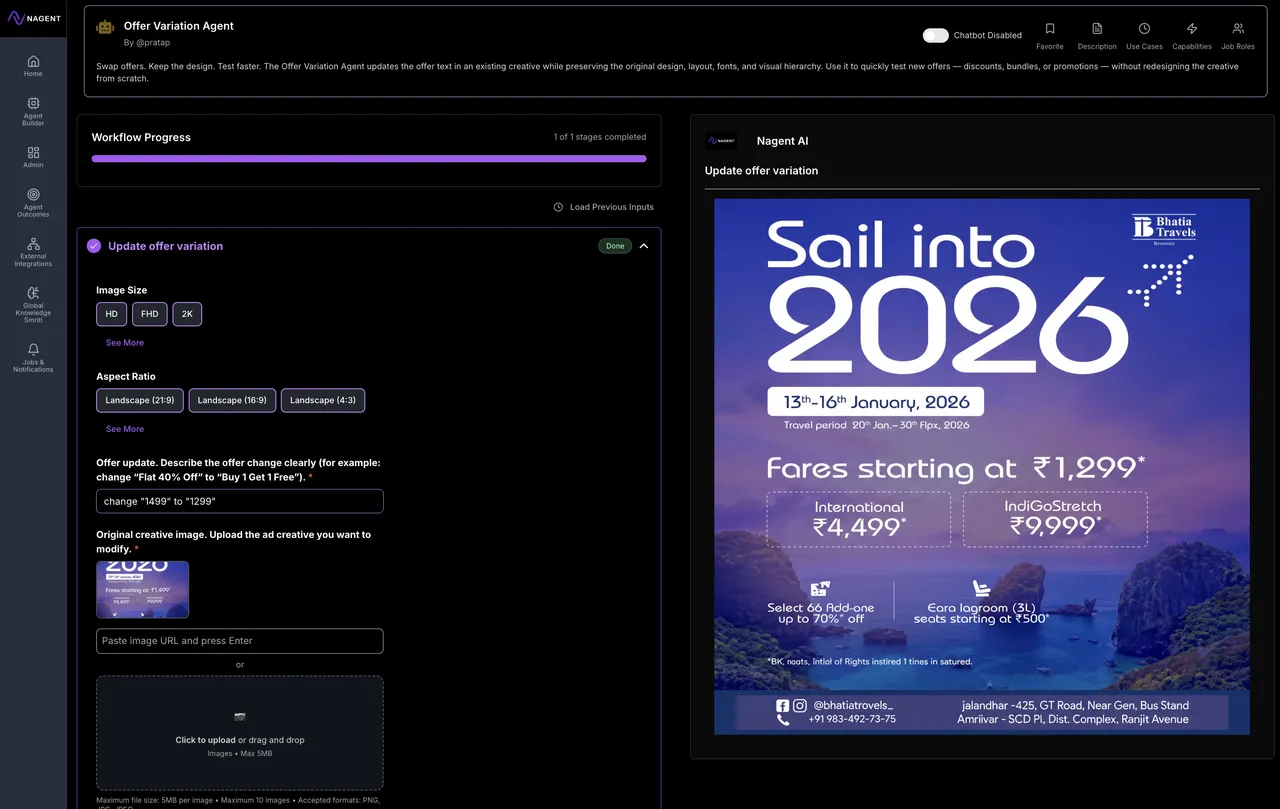Viewport: 1280px width, 809px height.
Task: Open the agent Description
Action: (x=1097, y=36)
